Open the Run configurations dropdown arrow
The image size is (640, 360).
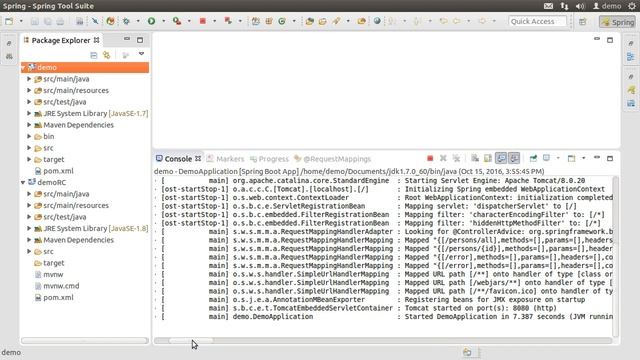[x=163, y=21]
